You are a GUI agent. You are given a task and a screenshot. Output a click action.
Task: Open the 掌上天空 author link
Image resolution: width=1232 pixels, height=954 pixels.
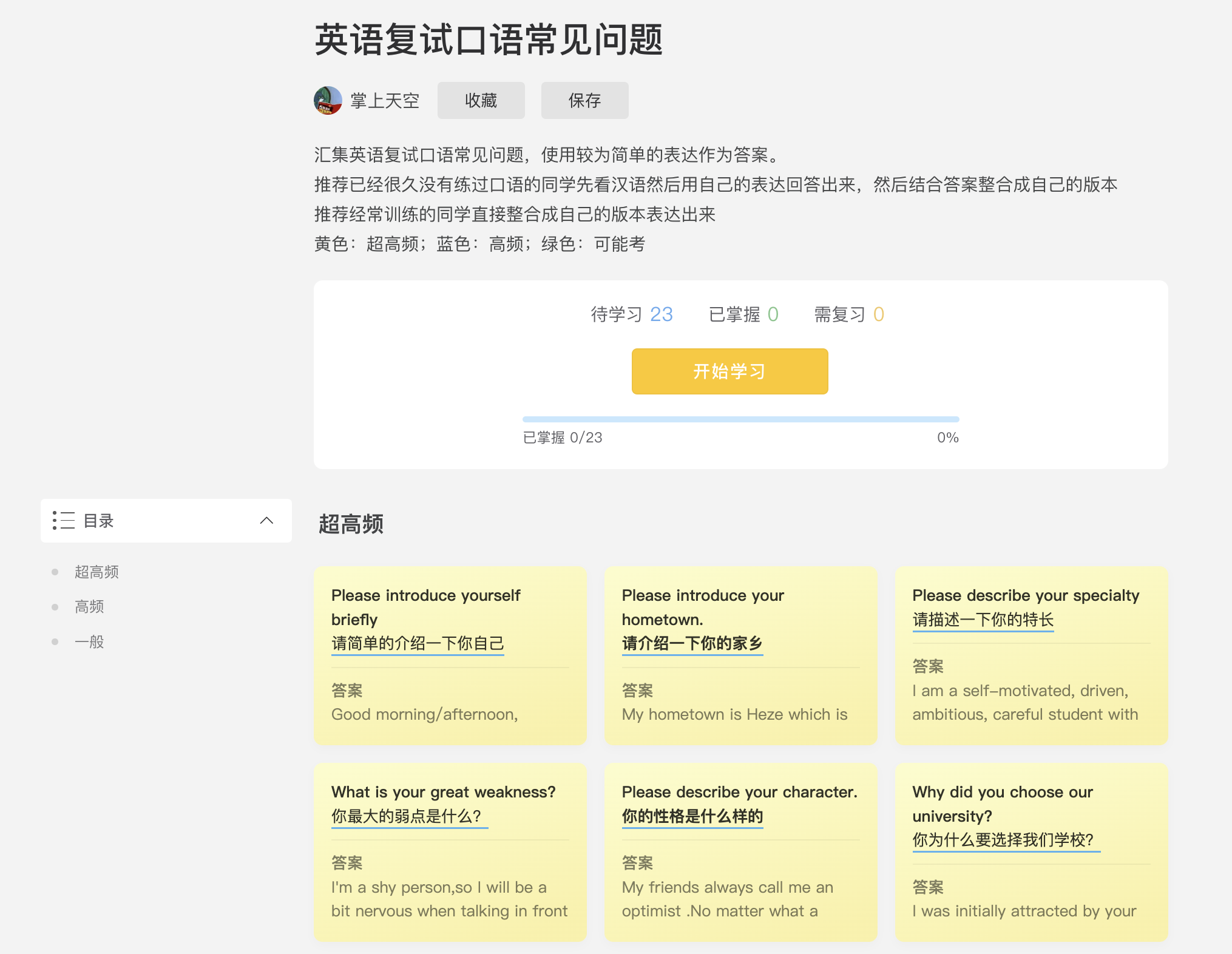tap(385, 101)
